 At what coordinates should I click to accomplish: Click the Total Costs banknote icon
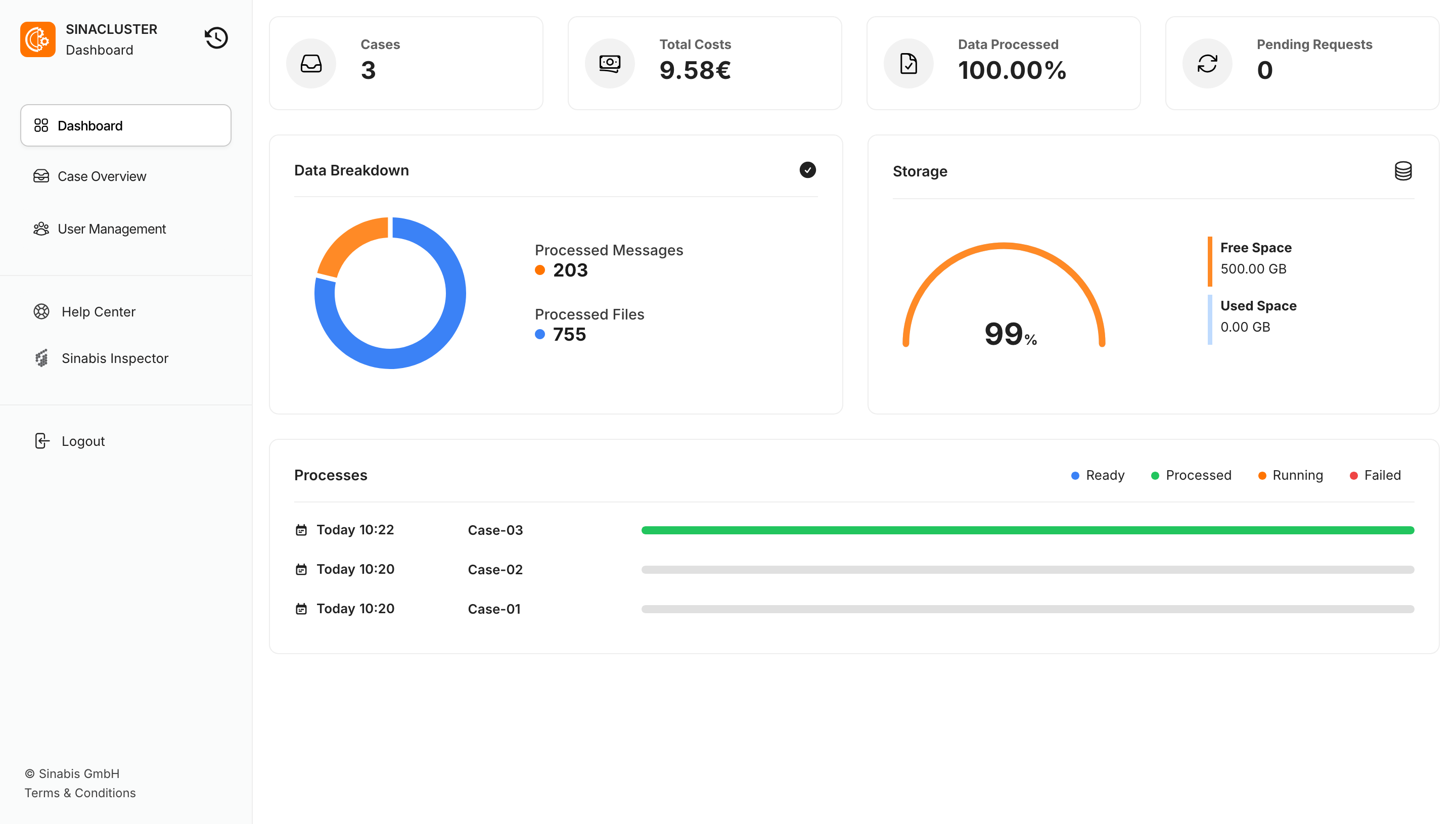click(610, 63)
